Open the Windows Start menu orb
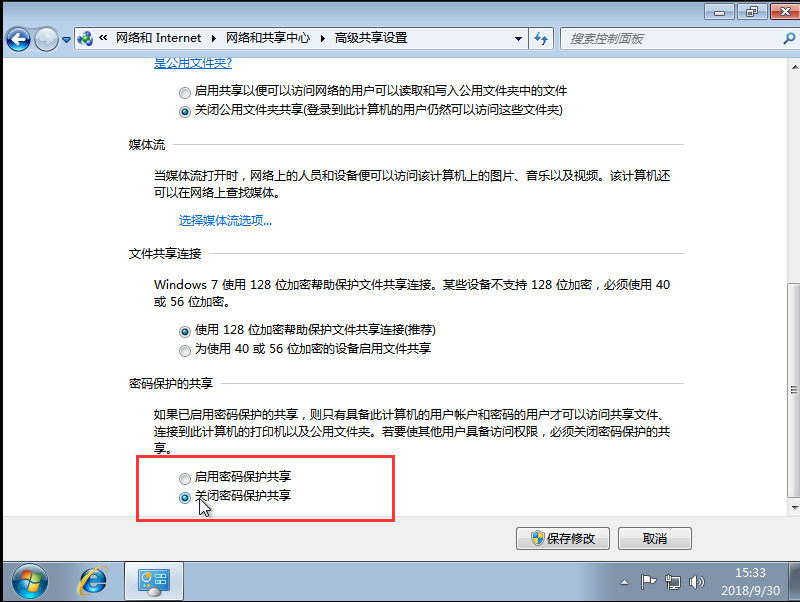Screen dimensions: 800x602 (28, 580)
